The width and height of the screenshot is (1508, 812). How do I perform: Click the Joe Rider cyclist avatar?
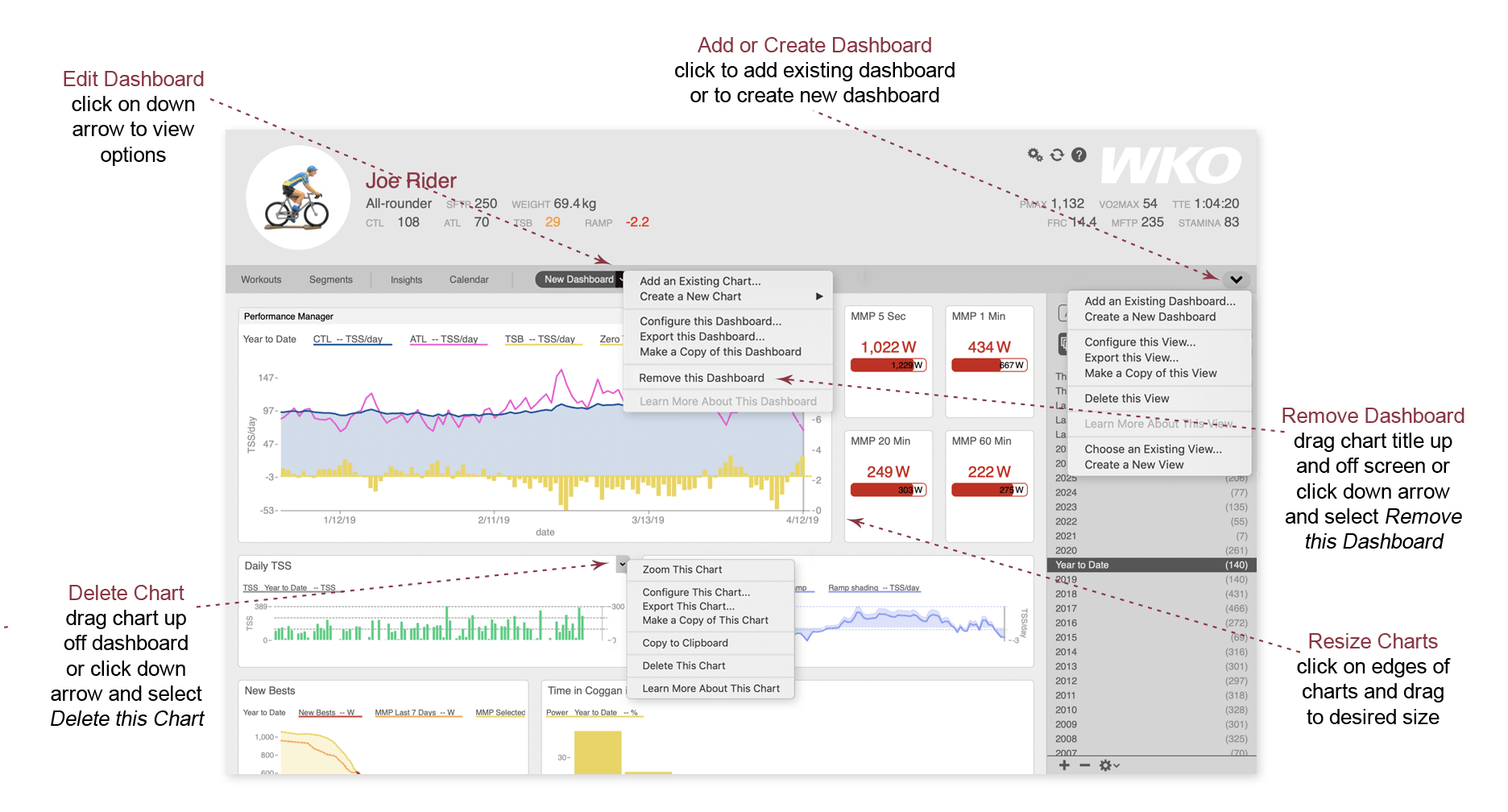tap(298, 197)
